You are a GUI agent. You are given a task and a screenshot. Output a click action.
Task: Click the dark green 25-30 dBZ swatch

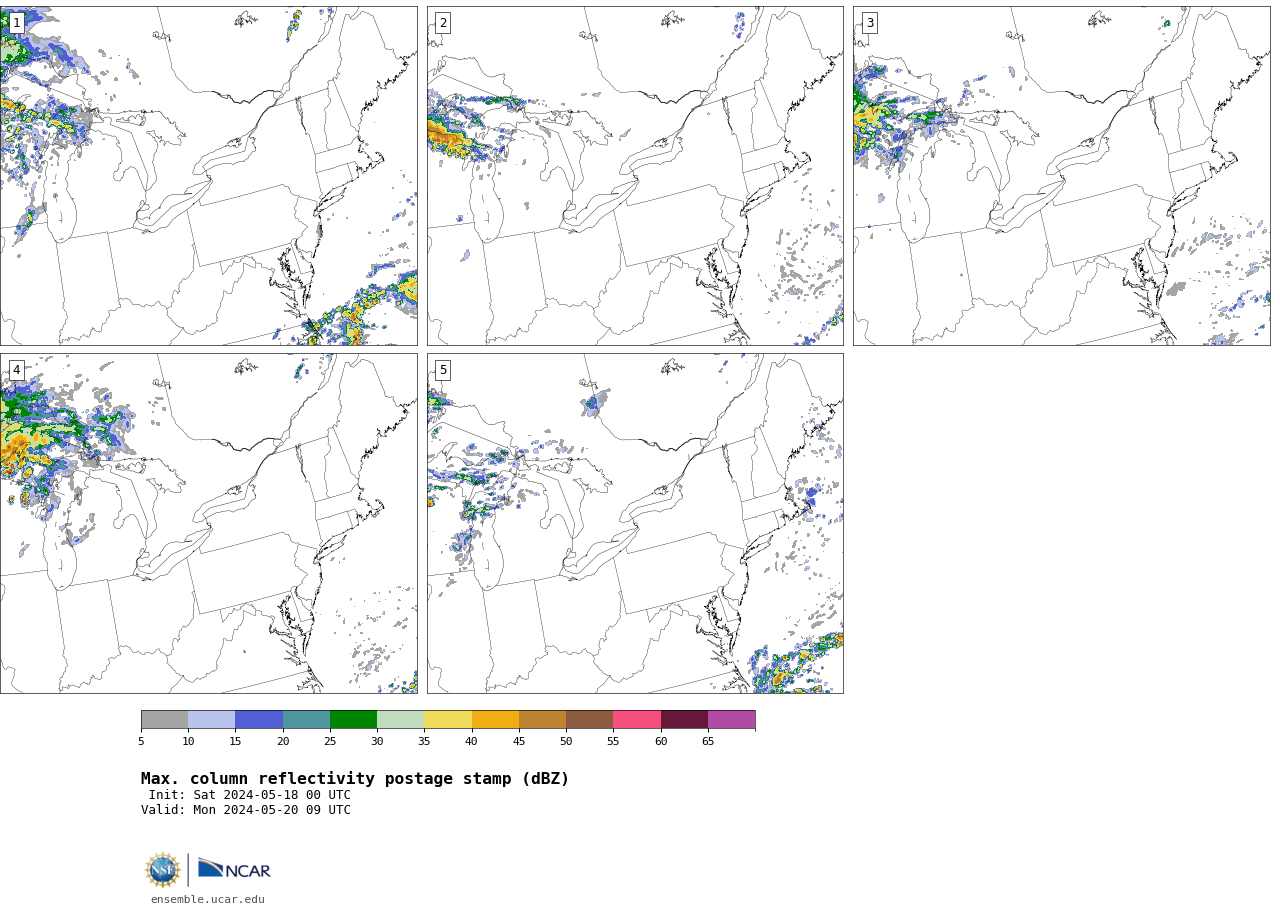[x=353, y=720]
